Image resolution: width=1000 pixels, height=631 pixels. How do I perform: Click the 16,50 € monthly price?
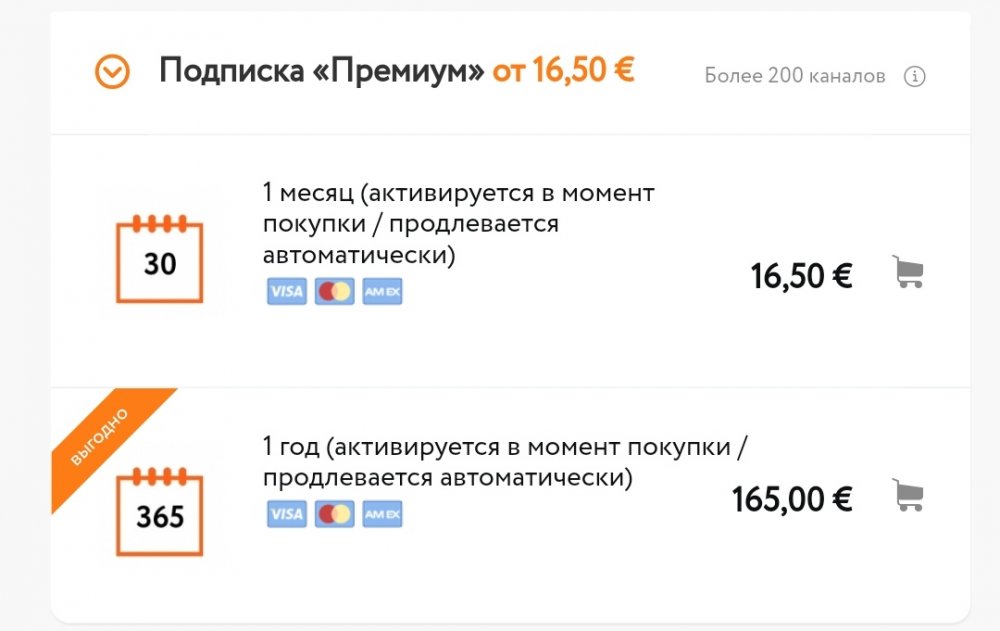click(x=801, y=275)
